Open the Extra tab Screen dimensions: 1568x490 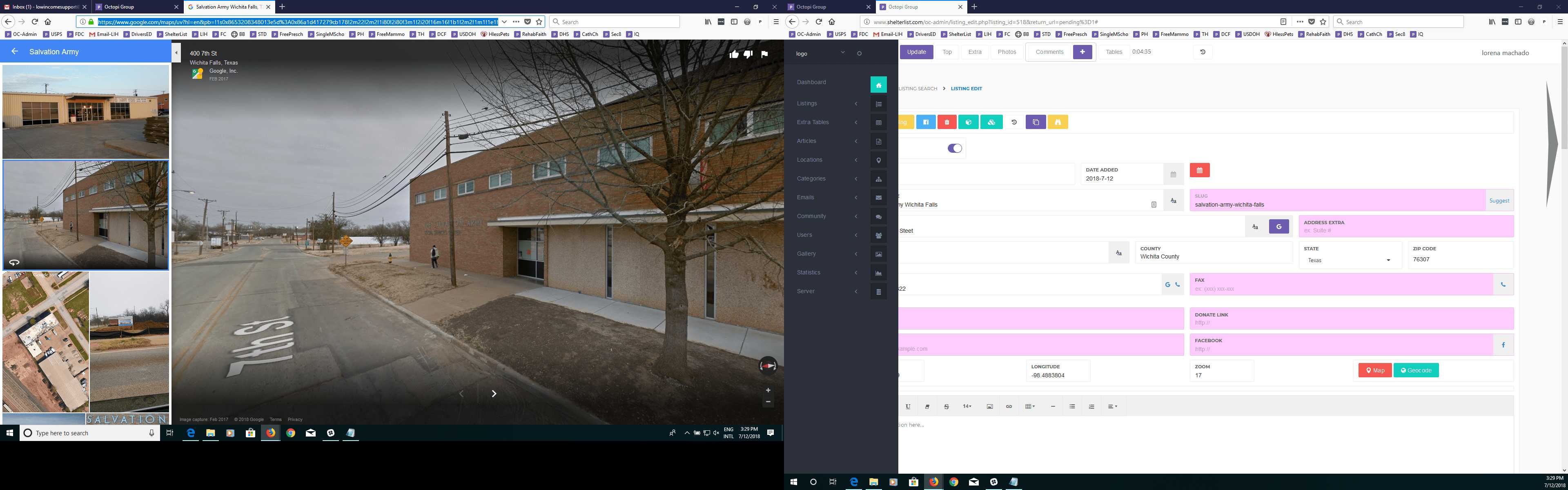point(975,52)
